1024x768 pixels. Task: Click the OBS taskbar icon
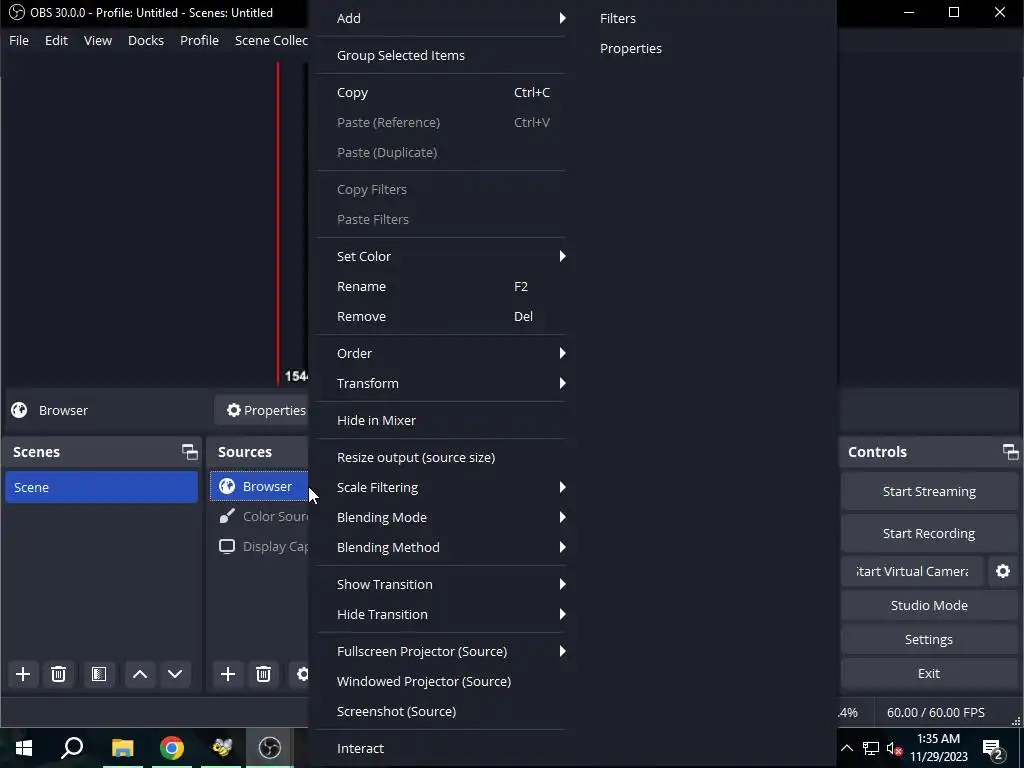click(x=270, y=748)
